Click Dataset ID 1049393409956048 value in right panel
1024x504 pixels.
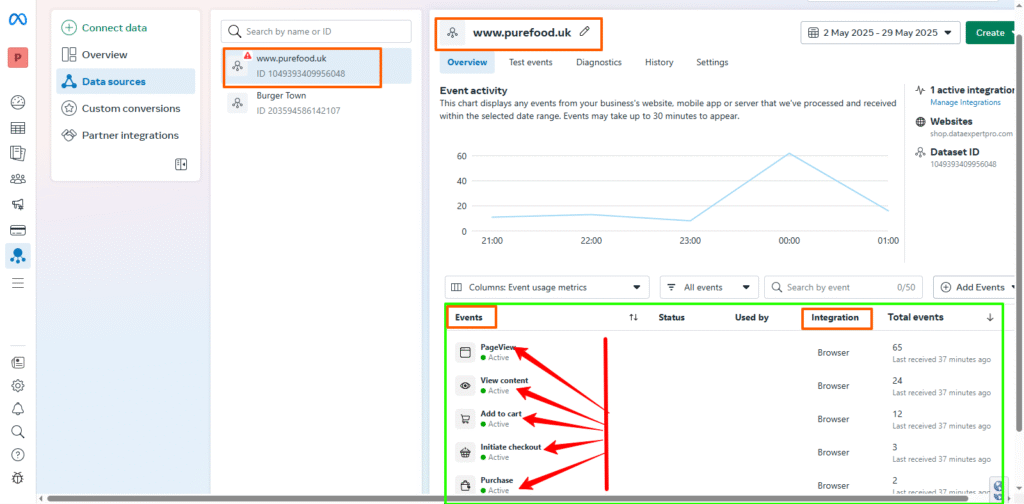(963, 164)
